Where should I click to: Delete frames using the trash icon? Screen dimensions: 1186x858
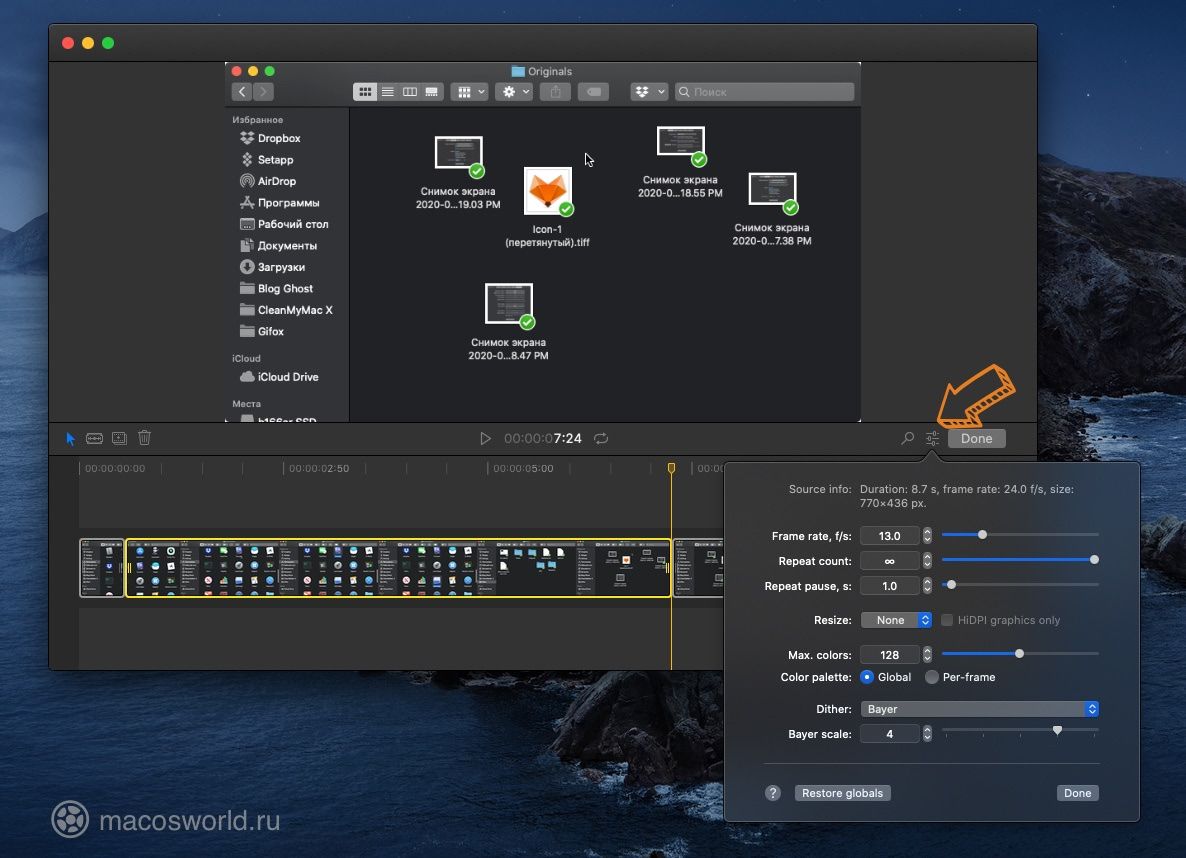pos(144,438)
